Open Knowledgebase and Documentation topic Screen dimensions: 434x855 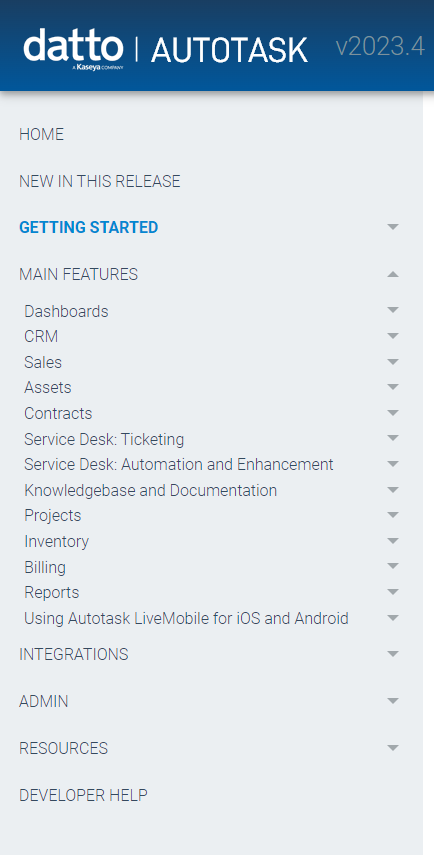pyautogui.click(x=150, y=490)
